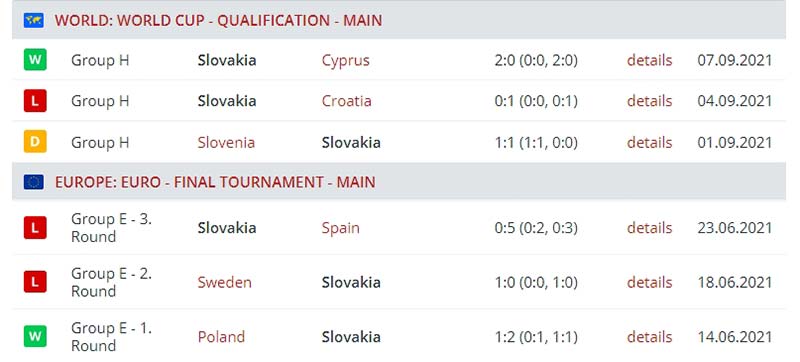The height and width of the screenshot is (362, 800).
Task: Open details for Sweden vs Slovakia
Action: point(649,282)
